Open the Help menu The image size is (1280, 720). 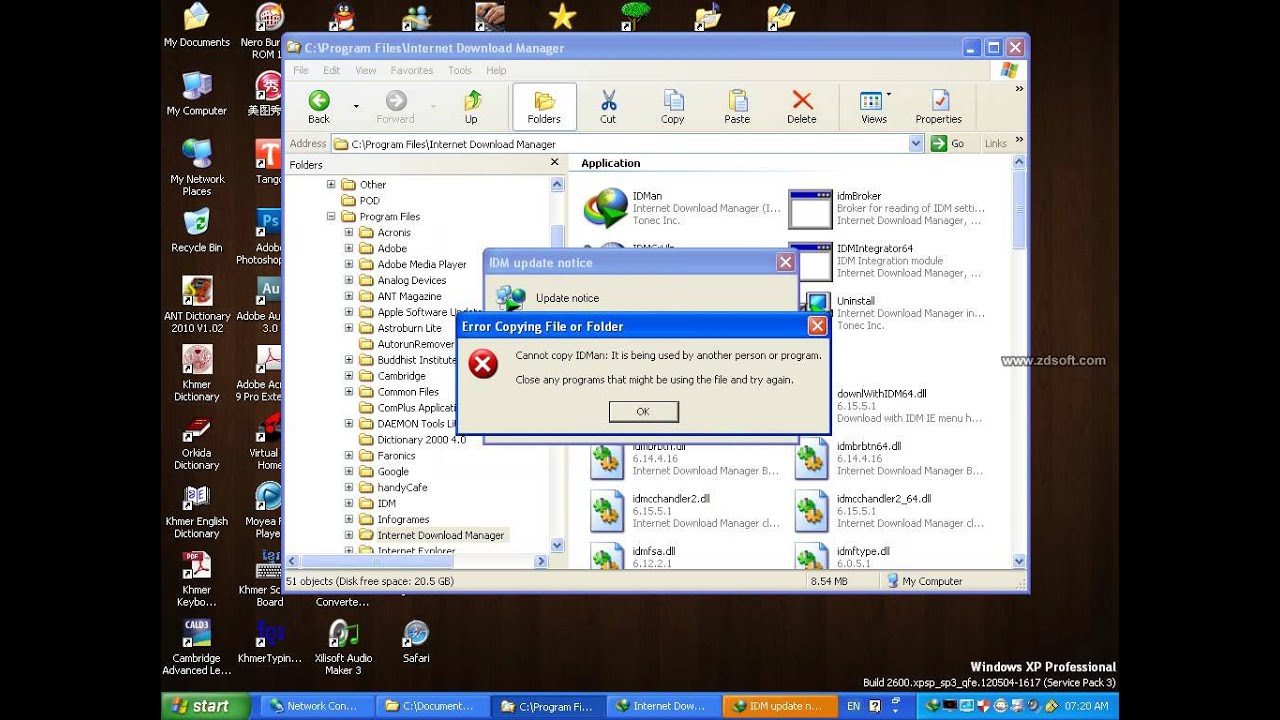pos(496,71)
